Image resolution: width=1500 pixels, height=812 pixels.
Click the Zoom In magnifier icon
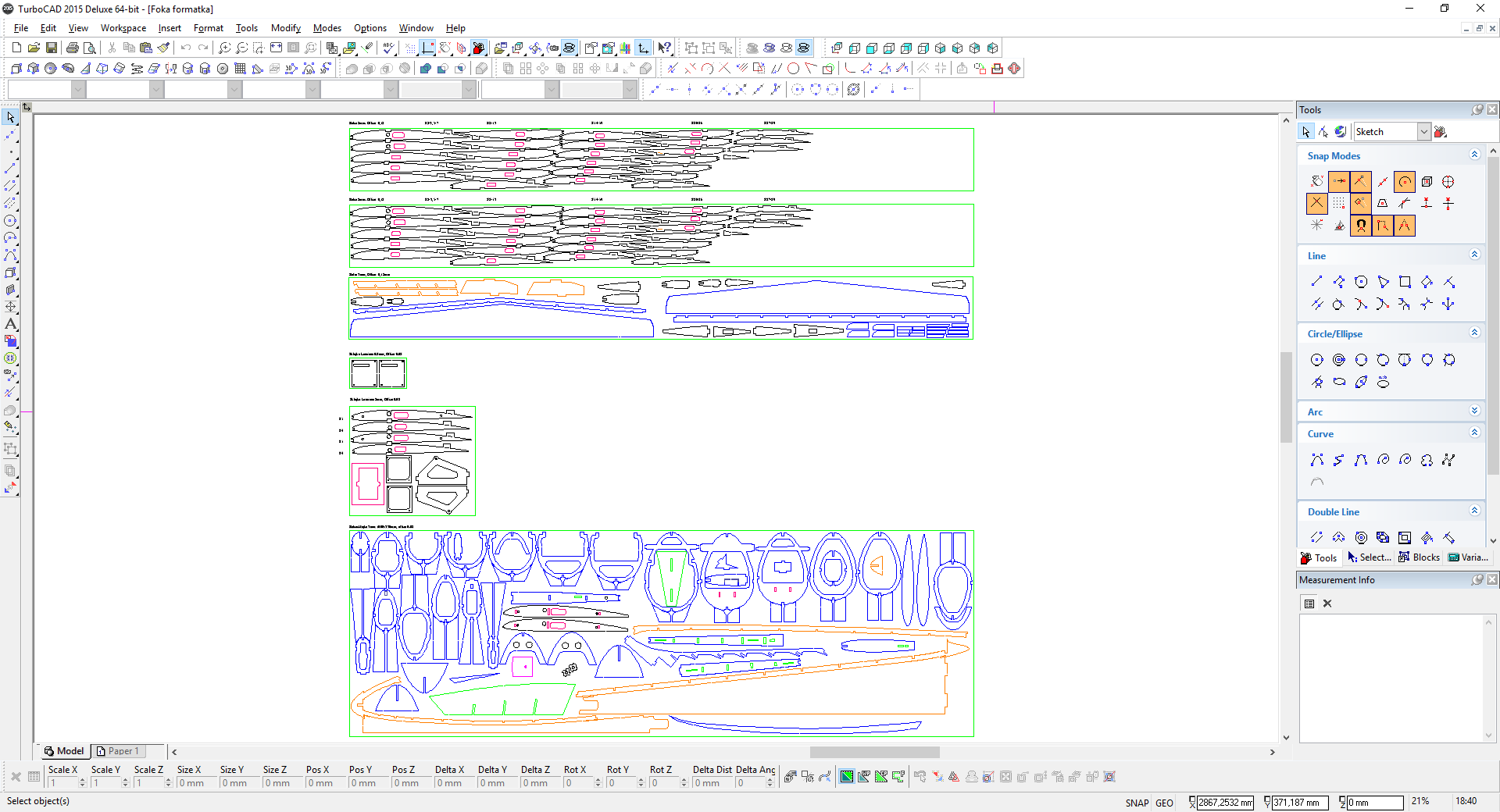224,48
